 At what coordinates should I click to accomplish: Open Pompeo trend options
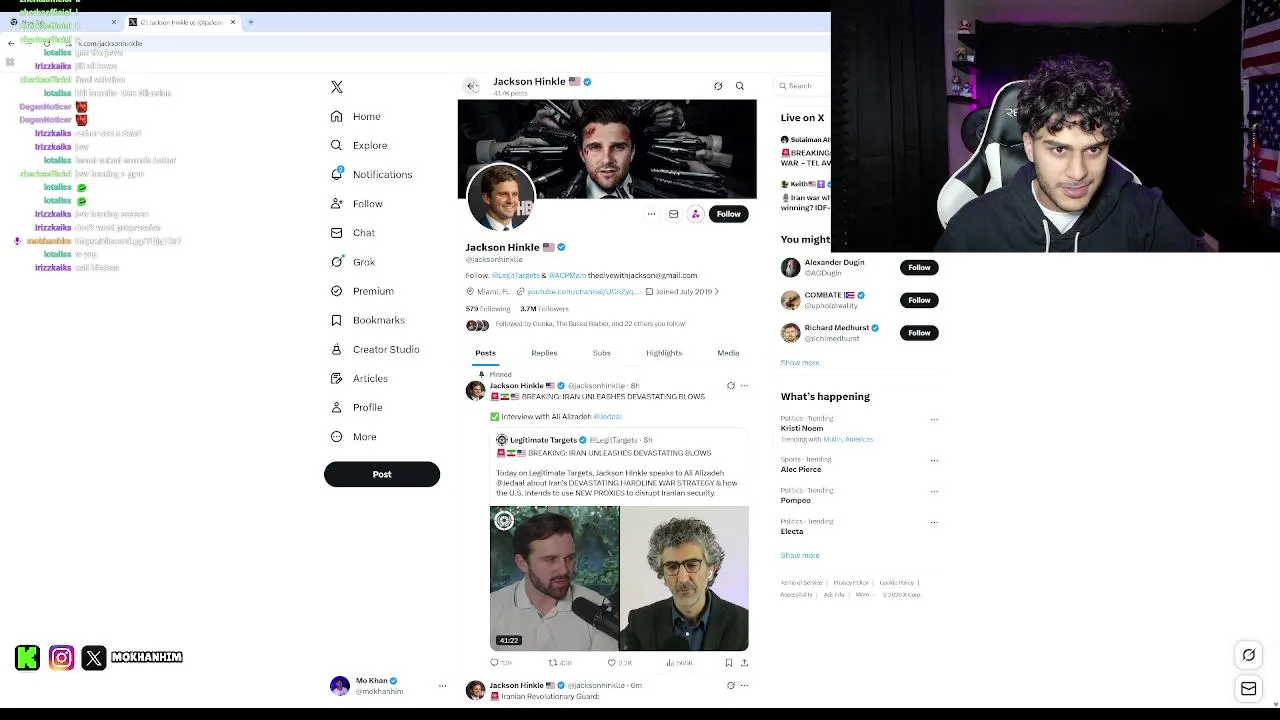(x=934, y=492)
